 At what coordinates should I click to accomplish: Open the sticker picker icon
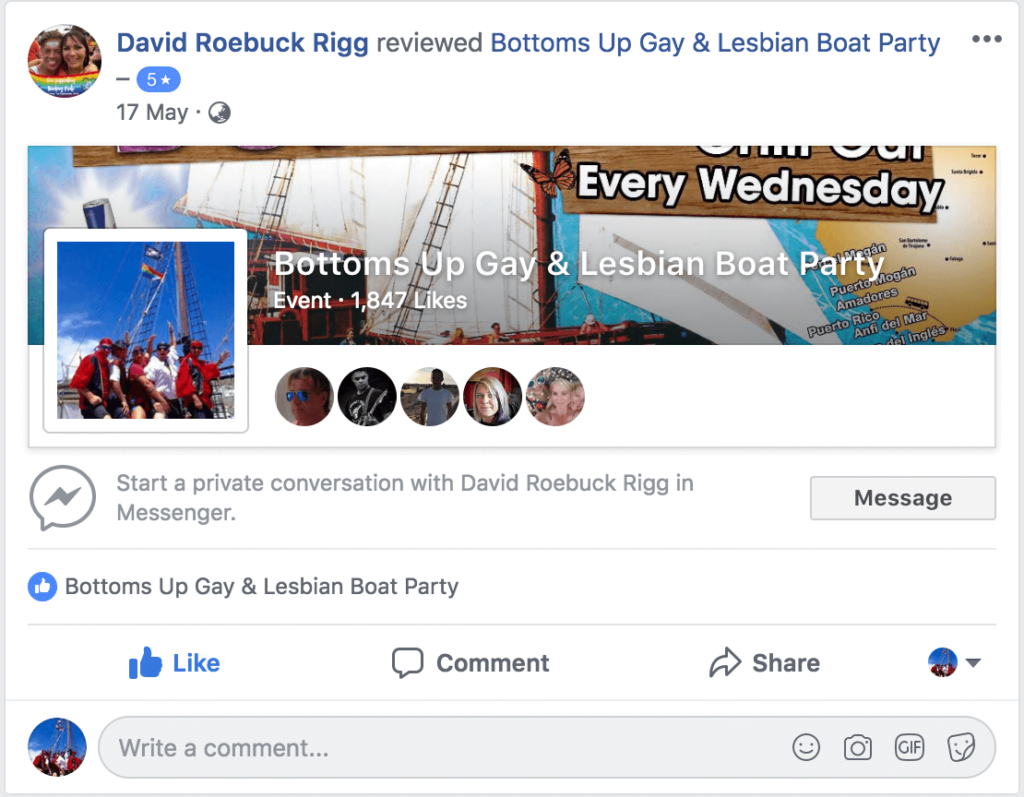(x=961, y=747)
